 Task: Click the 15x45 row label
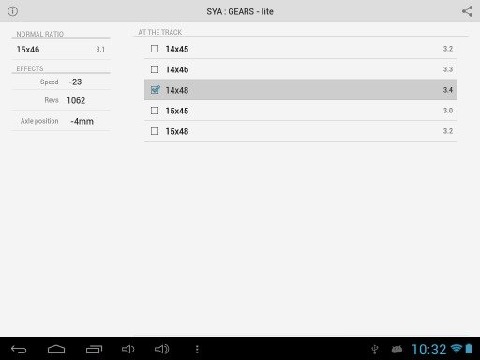177,111
